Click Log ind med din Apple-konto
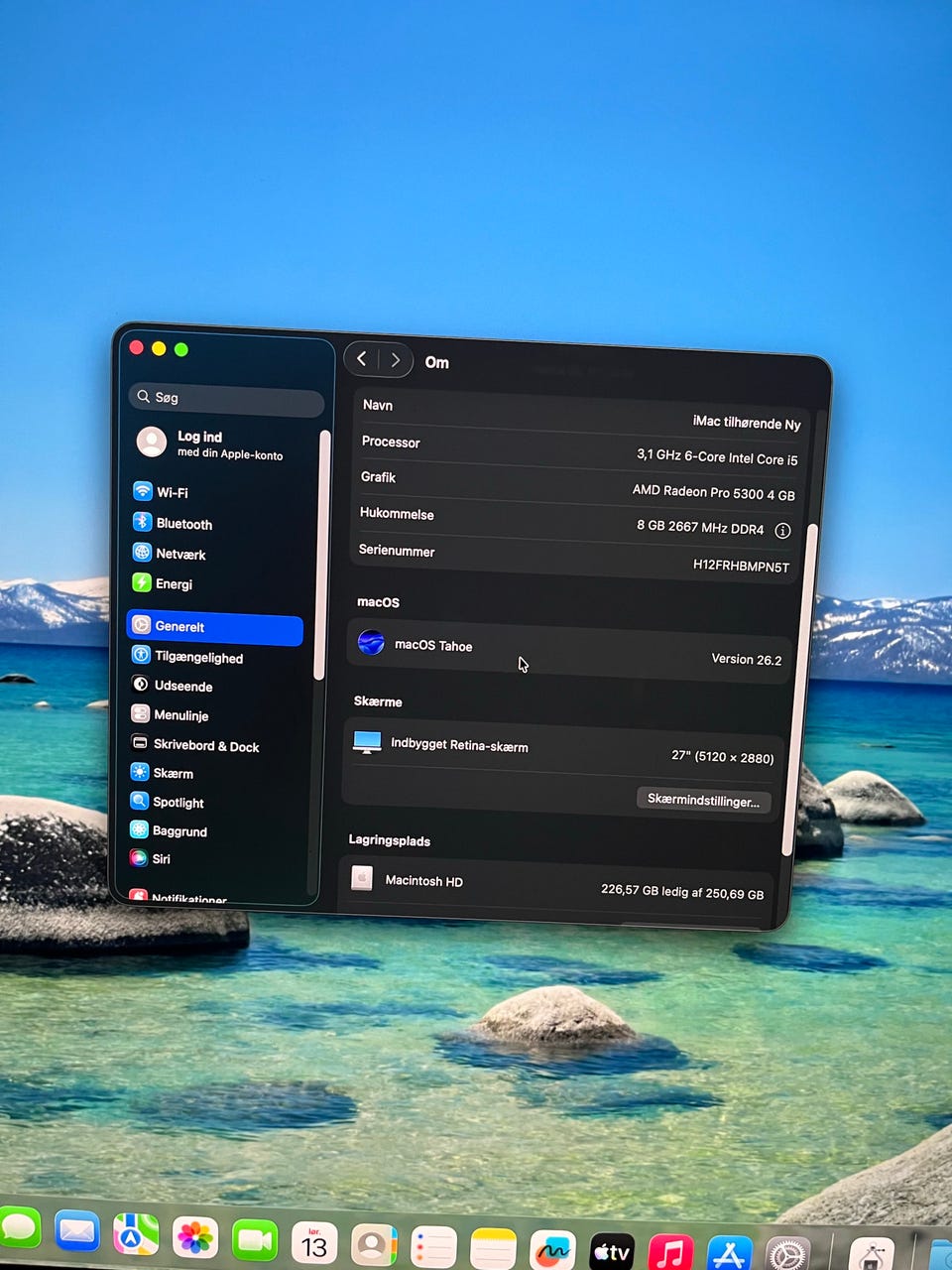Viewport: 952px width, 1270px height. tap(210, 444)
